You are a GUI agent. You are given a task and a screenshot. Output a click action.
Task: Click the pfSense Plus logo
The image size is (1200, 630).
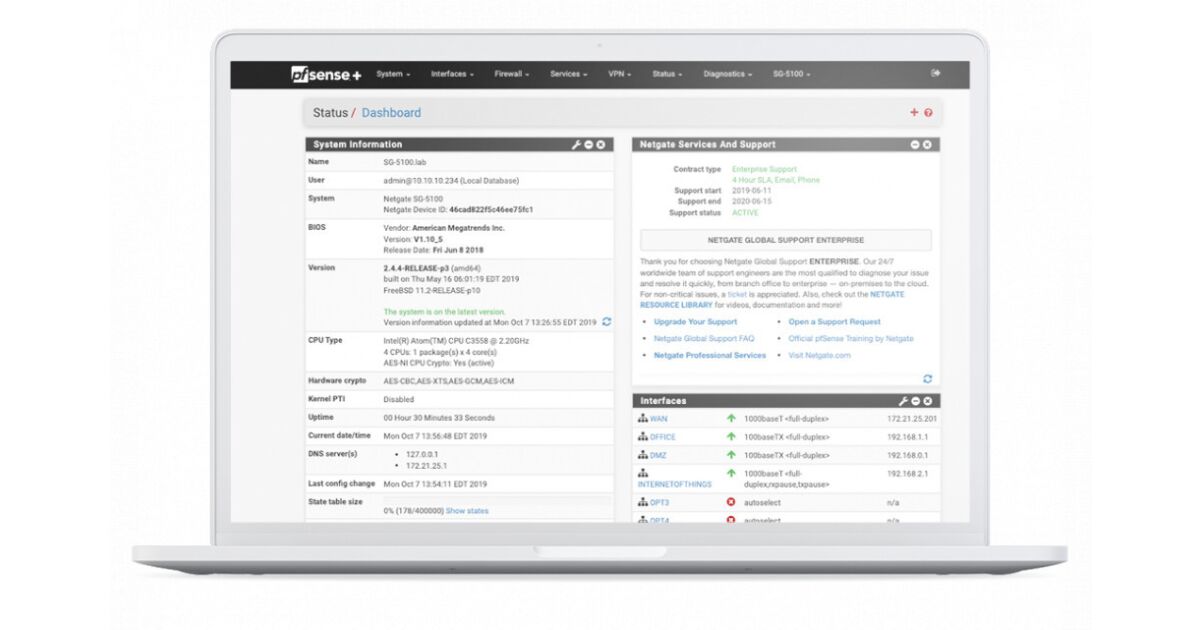point(326,74)
